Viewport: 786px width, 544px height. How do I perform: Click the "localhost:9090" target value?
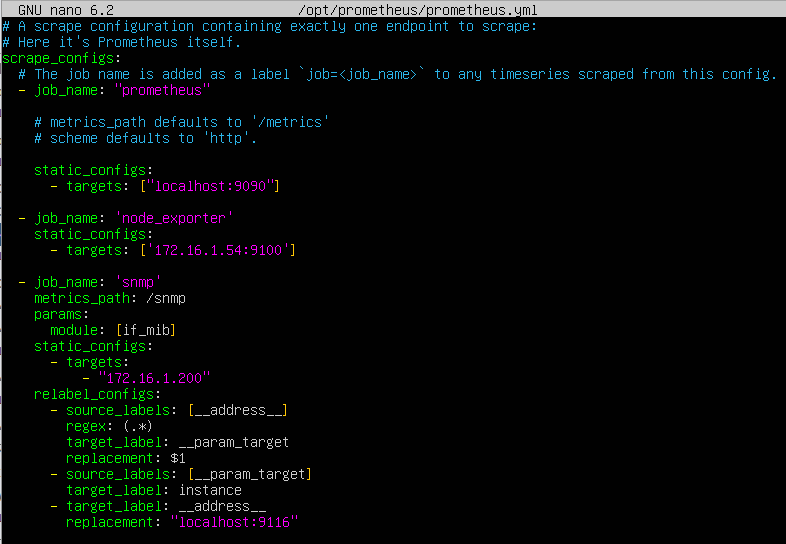[210, 187]
